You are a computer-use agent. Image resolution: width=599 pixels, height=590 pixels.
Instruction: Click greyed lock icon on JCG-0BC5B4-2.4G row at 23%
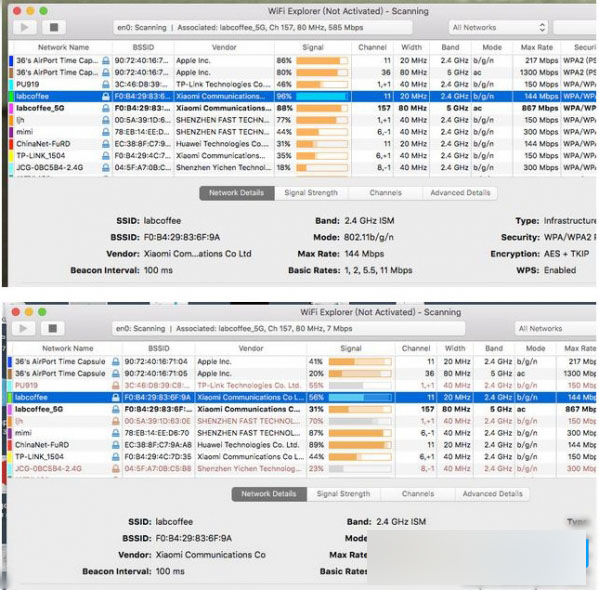tap(115, 469)
